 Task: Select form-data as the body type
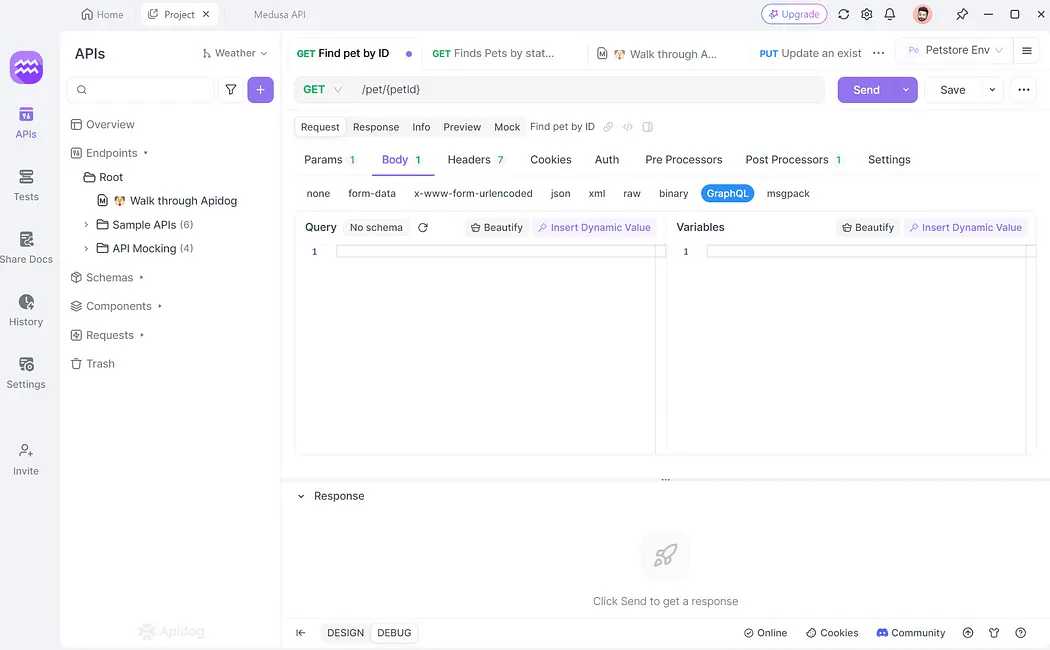372,193
